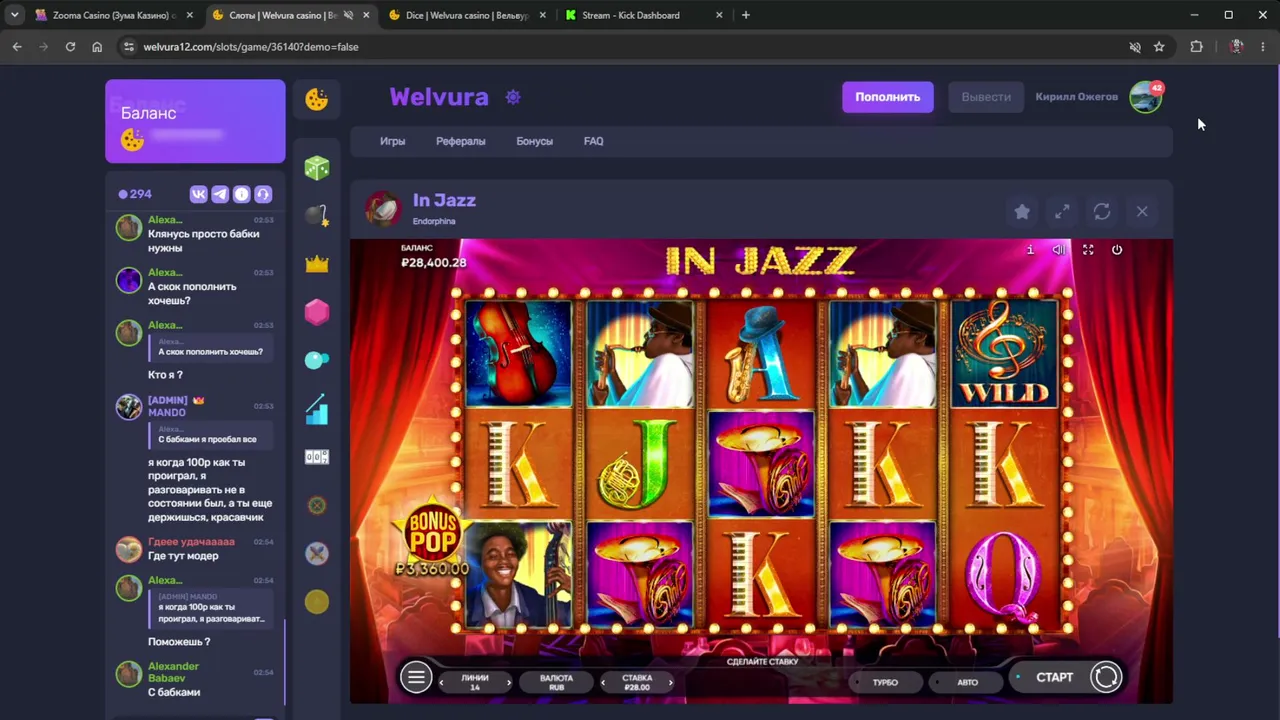1280x720 pixels.
Task: Open the tab search dropdown arrow
Action: tap(15, 15)
